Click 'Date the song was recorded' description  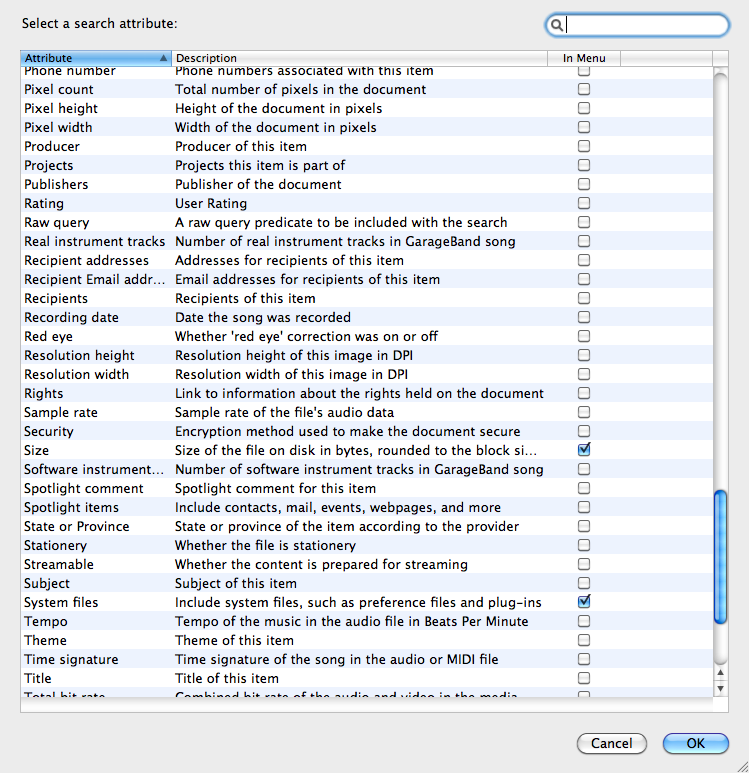pyautogui.click(x=263, y=317)
